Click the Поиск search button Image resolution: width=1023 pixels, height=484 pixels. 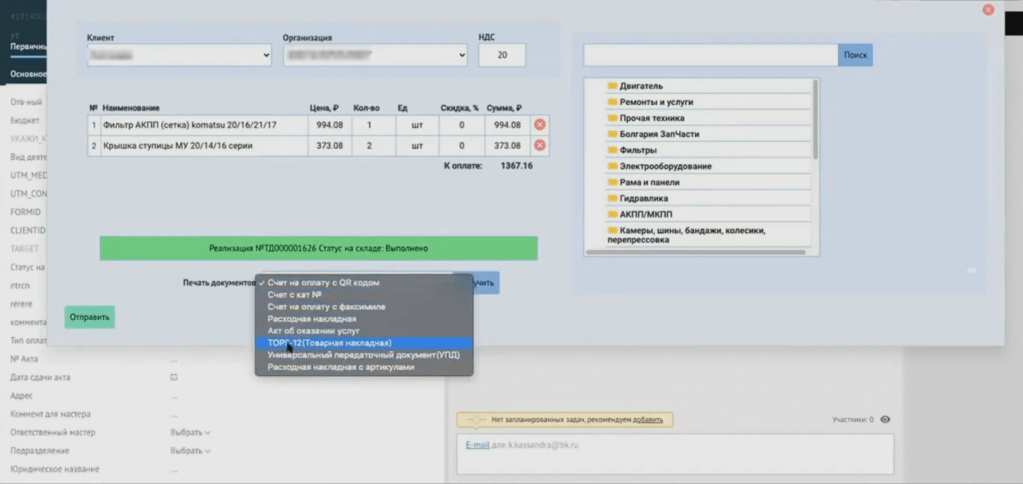(855, 55)
